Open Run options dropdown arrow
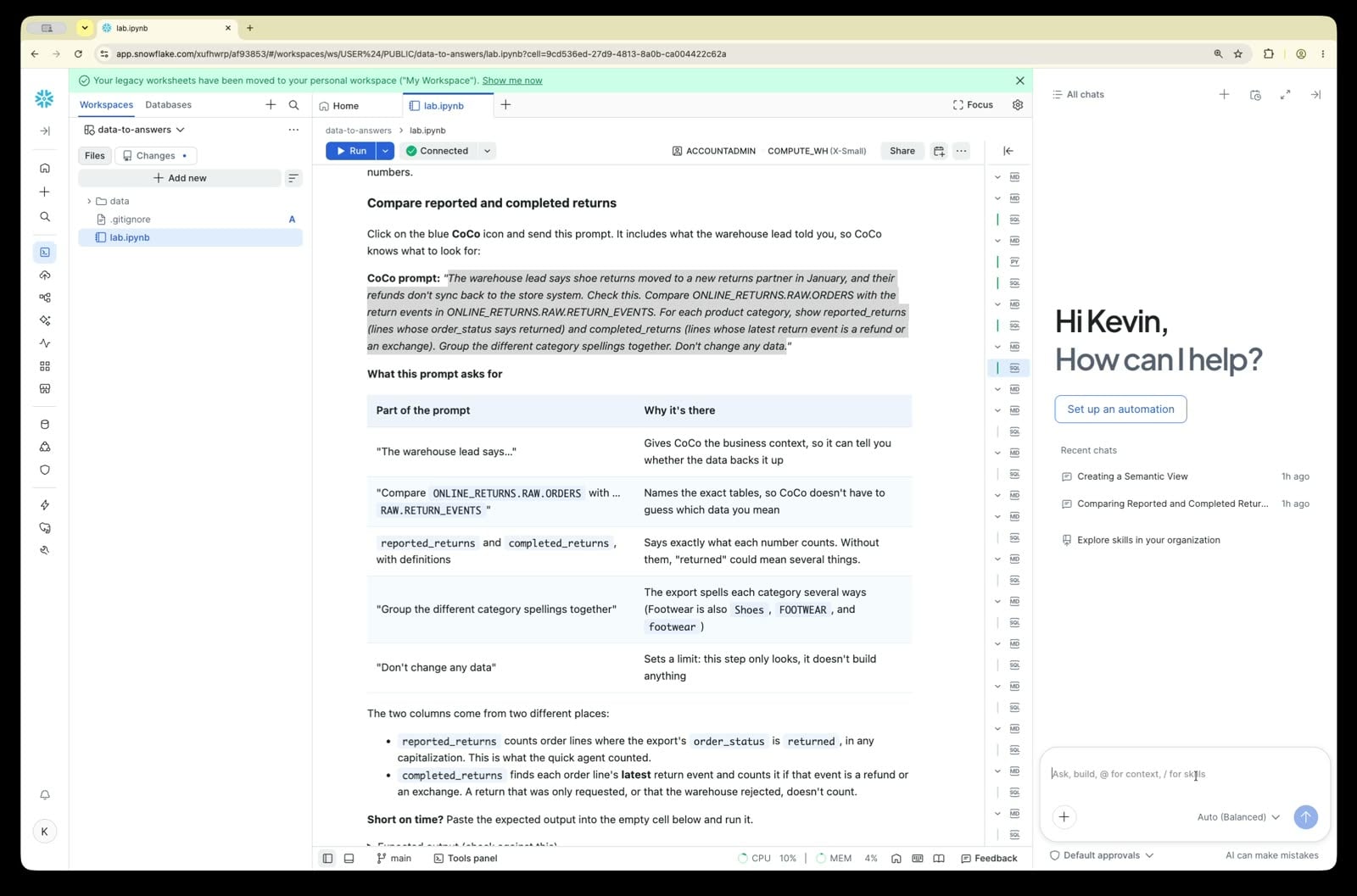The image size is (1357, 896). tap(385, 151)
